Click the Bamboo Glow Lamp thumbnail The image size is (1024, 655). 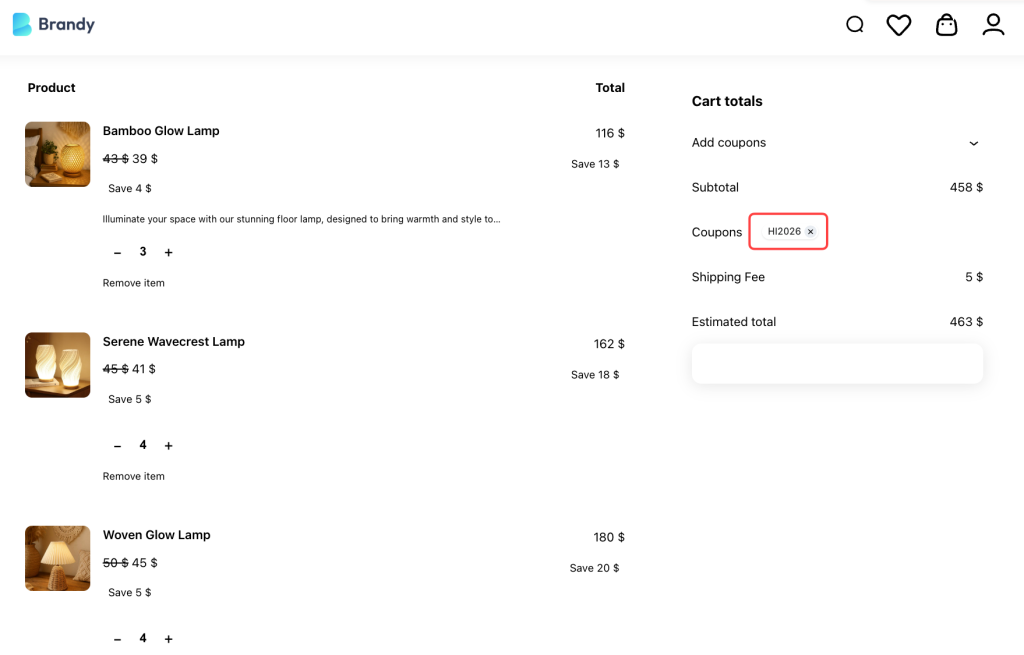coord(57,154)
